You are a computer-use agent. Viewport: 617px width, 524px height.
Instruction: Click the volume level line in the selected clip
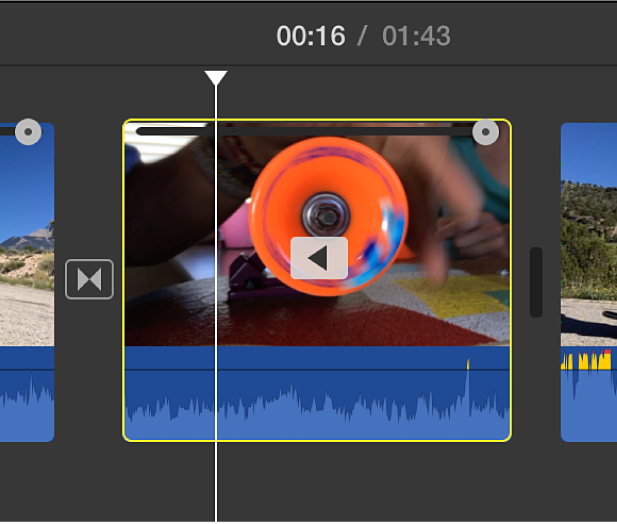tap(317, 370)
